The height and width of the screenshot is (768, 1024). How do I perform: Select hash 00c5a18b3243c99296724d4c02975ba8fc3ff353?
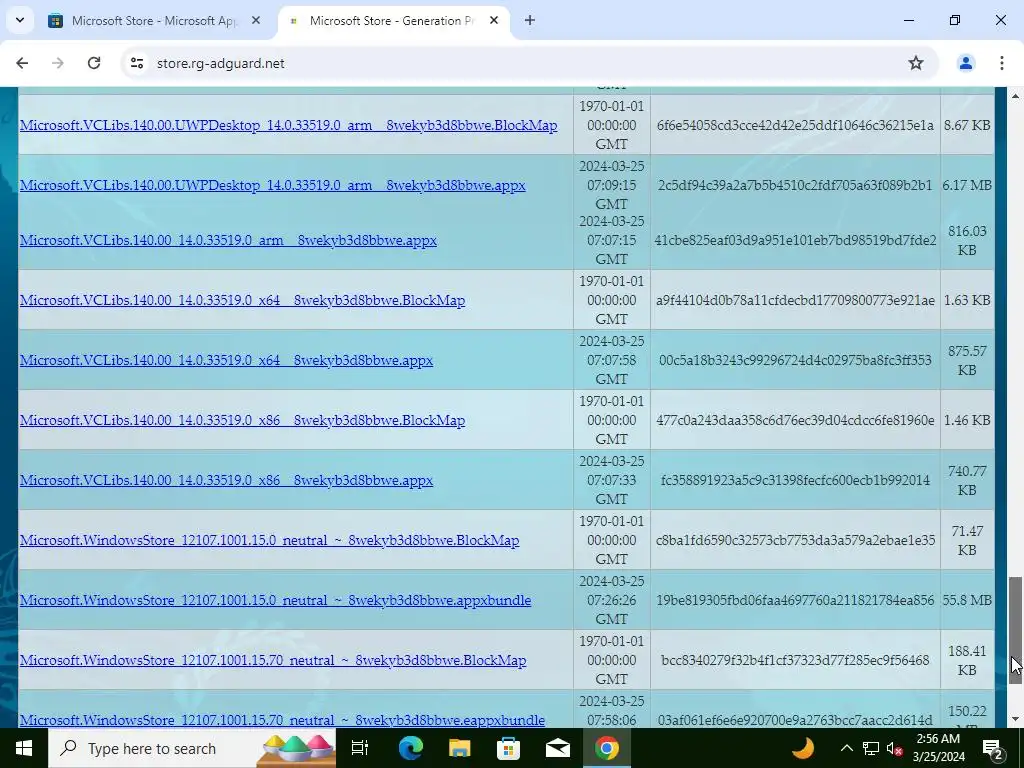tap(795, 360)
